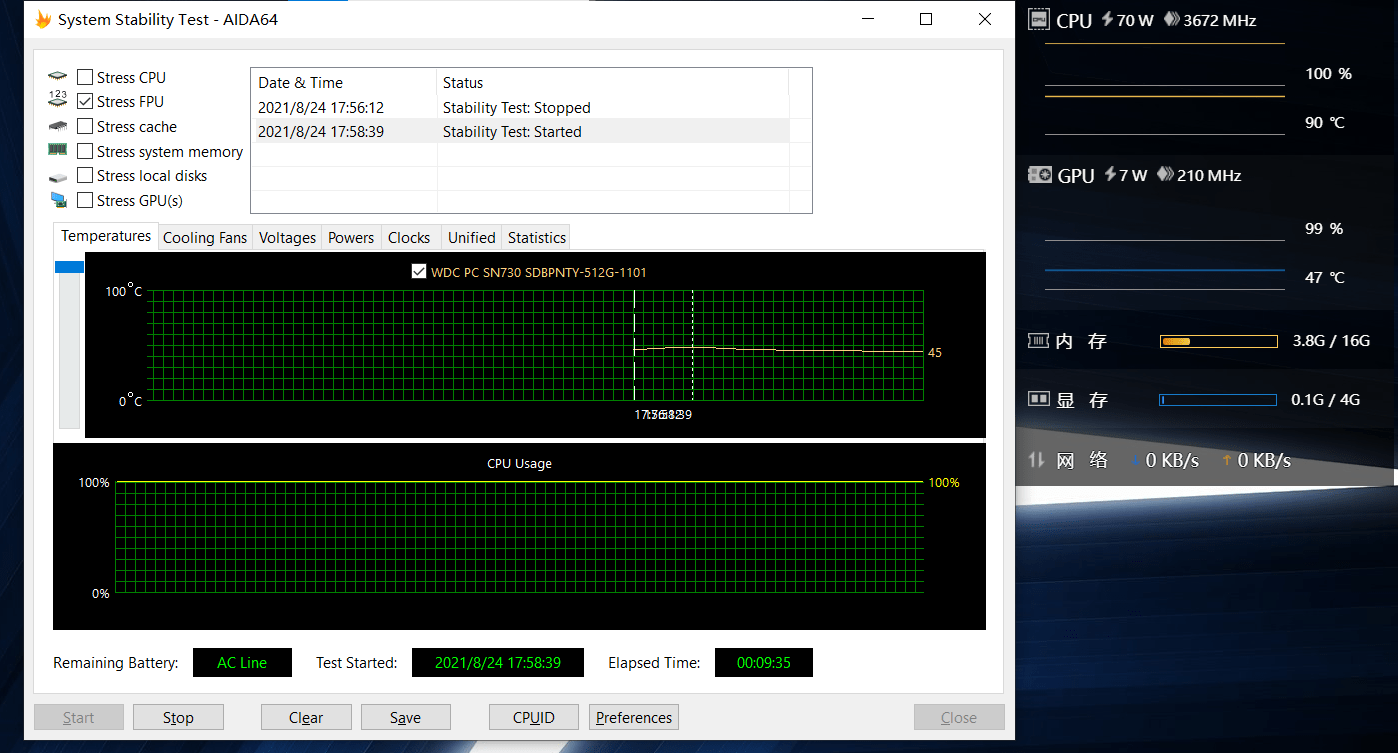Open the Preferences dialog
This screenshot has width=1398, height=753.
click(x=634, y=717)
